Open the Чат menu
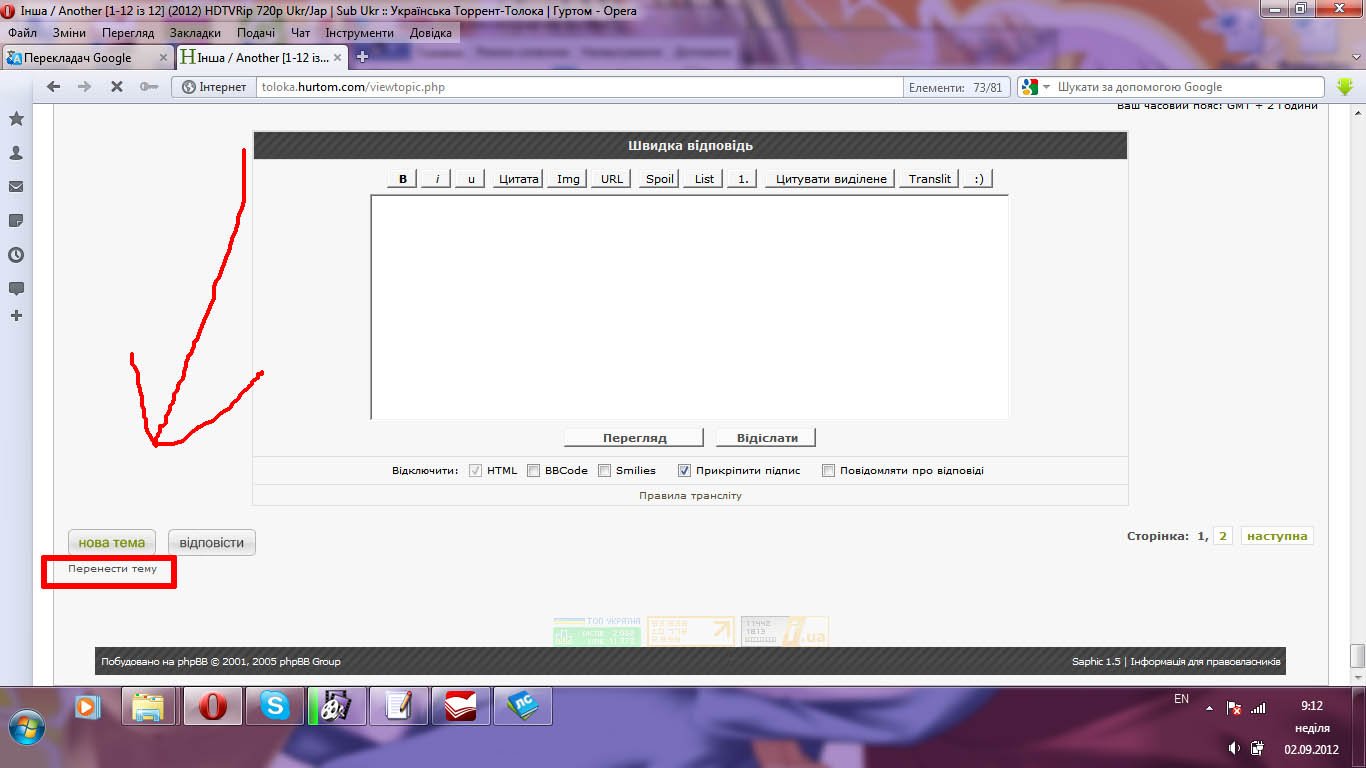 click(301, 33)
